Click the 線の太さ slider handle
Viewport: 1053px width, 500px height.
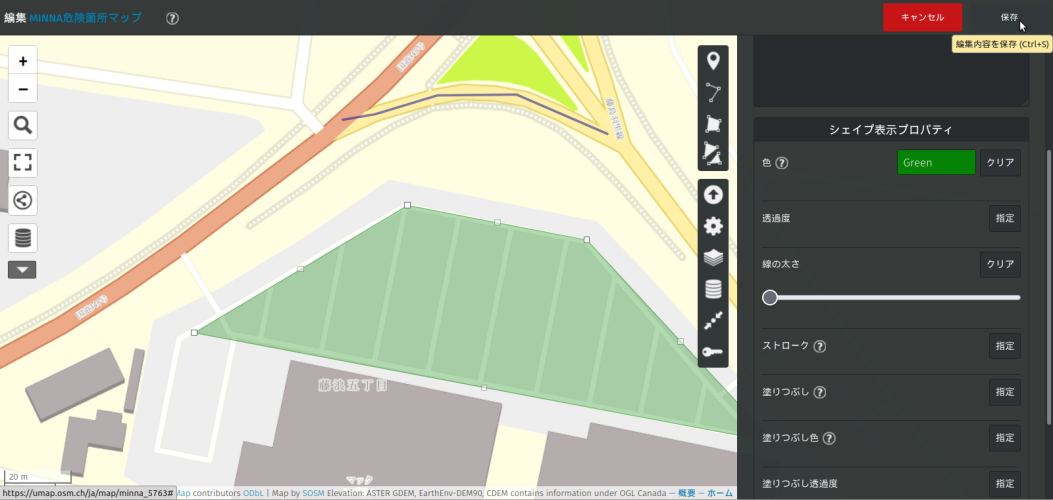click(x=770, y=297)
